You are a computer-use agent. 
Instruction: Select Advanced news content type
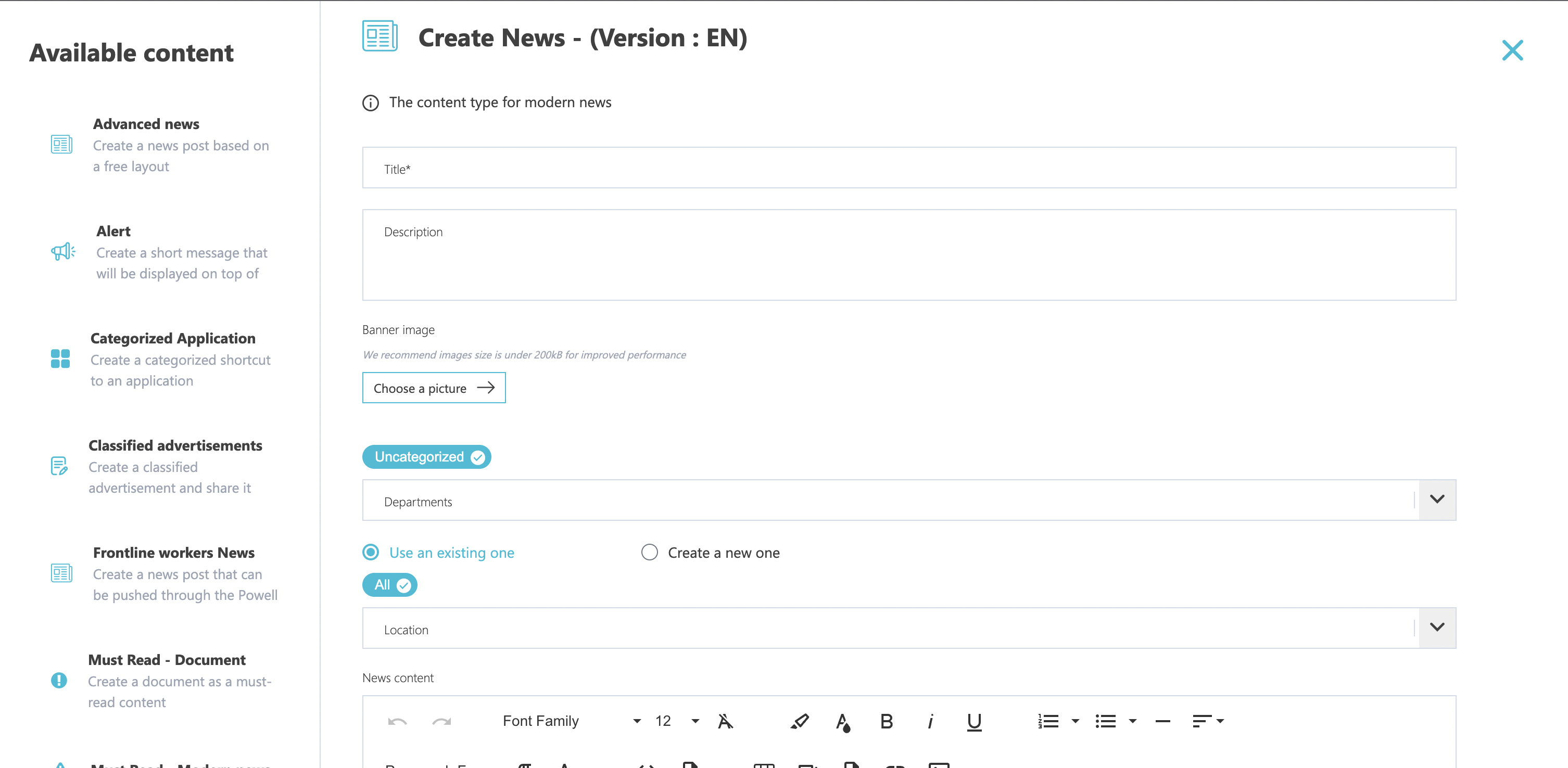point(165,145)
